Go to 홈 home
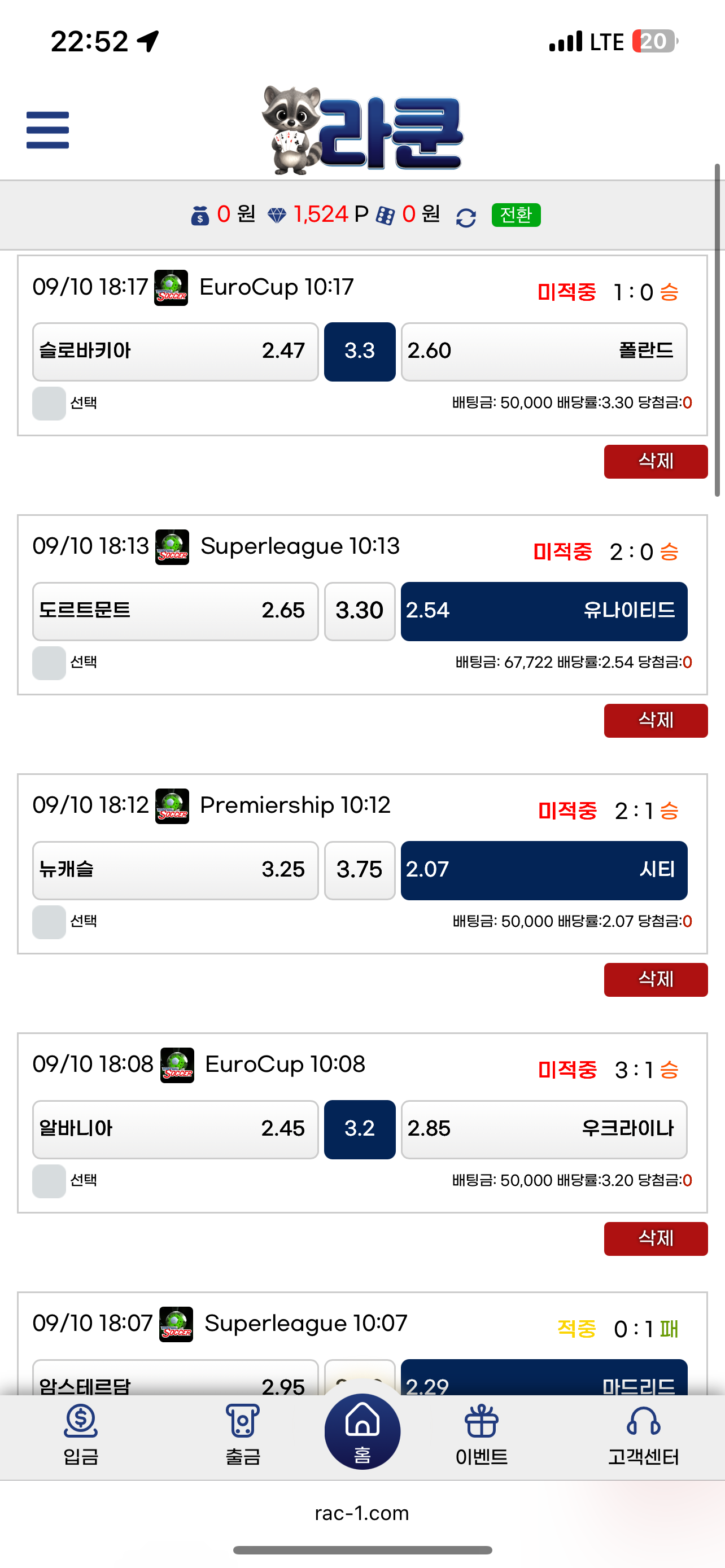725x1568 pixels. coord(362,1431)
